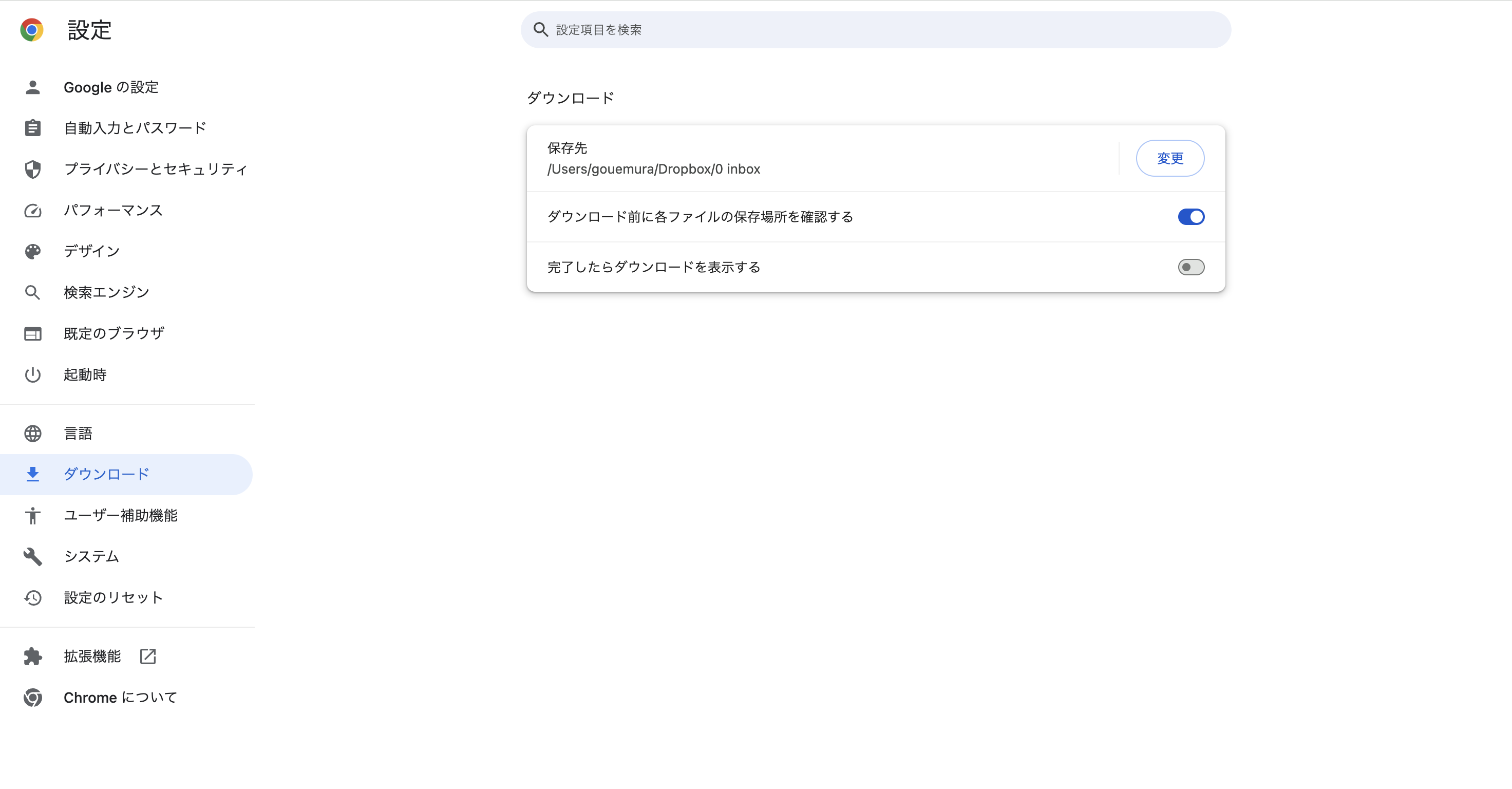Screen dimensions: 1512x789
Task: Click the power icon for 起動時
Action: (33, 374)
